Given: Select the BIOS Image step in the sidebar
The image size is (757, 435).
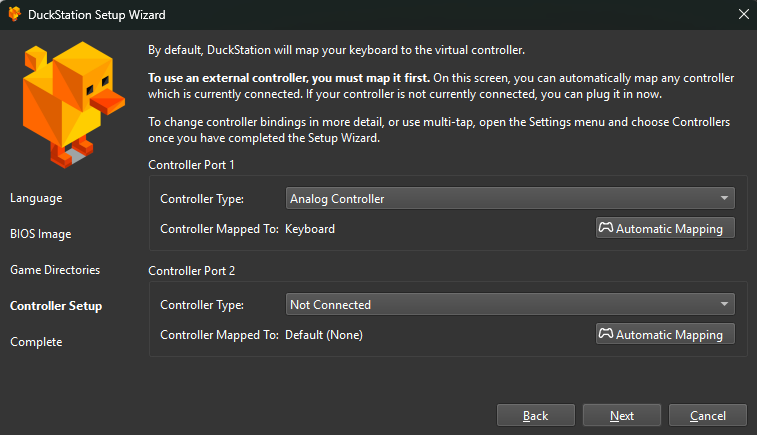Looking at the screenshot, I should [x=41, y=234].
